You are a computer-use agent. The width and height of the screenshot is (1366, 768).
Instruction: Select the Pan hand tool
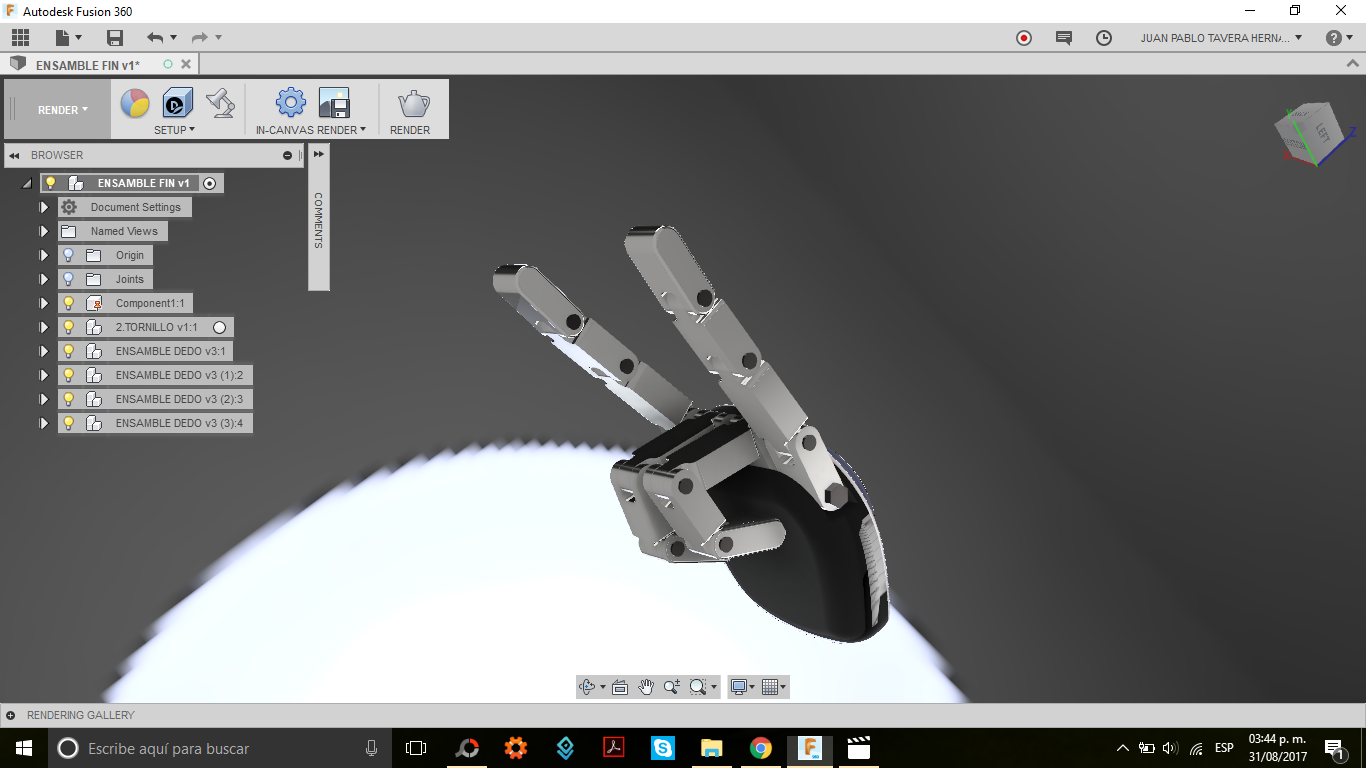coord(646,687)
